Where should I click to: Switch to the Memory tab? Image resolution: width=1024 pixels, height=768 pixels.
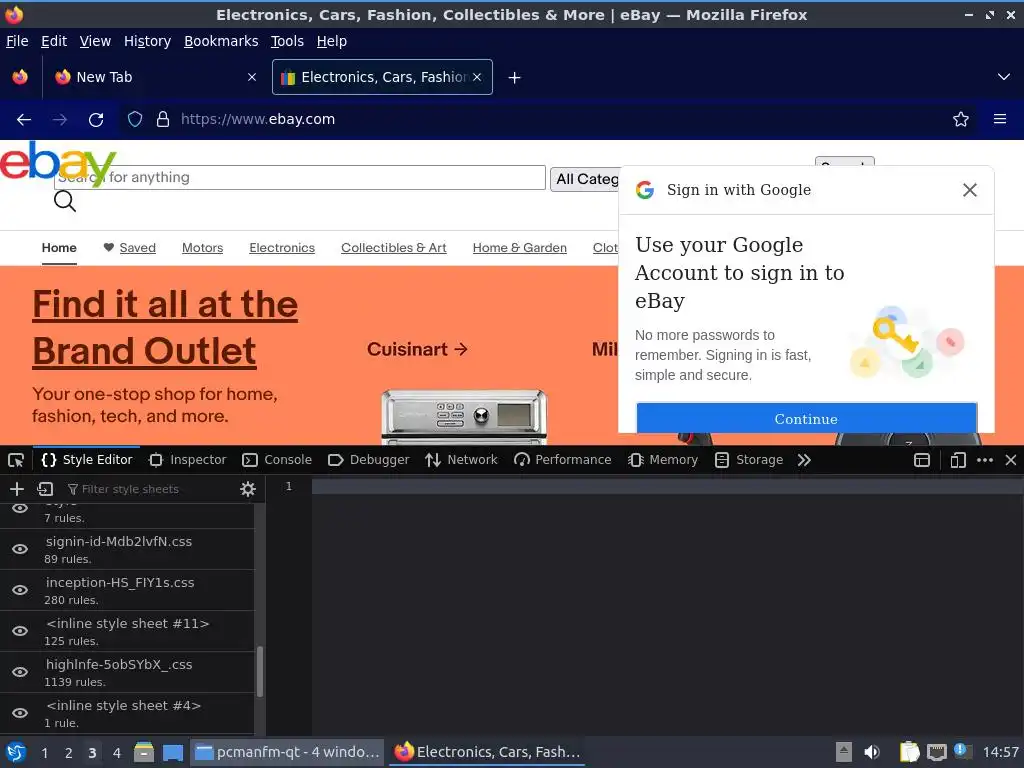[x=663, y=460]
